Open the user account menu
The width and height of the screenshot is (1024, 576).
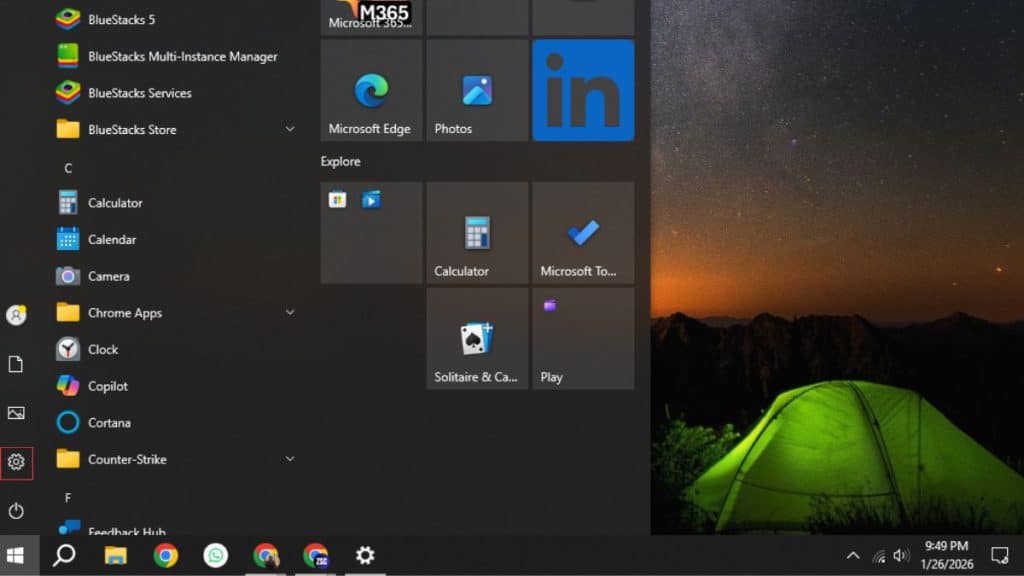(16, 315)
